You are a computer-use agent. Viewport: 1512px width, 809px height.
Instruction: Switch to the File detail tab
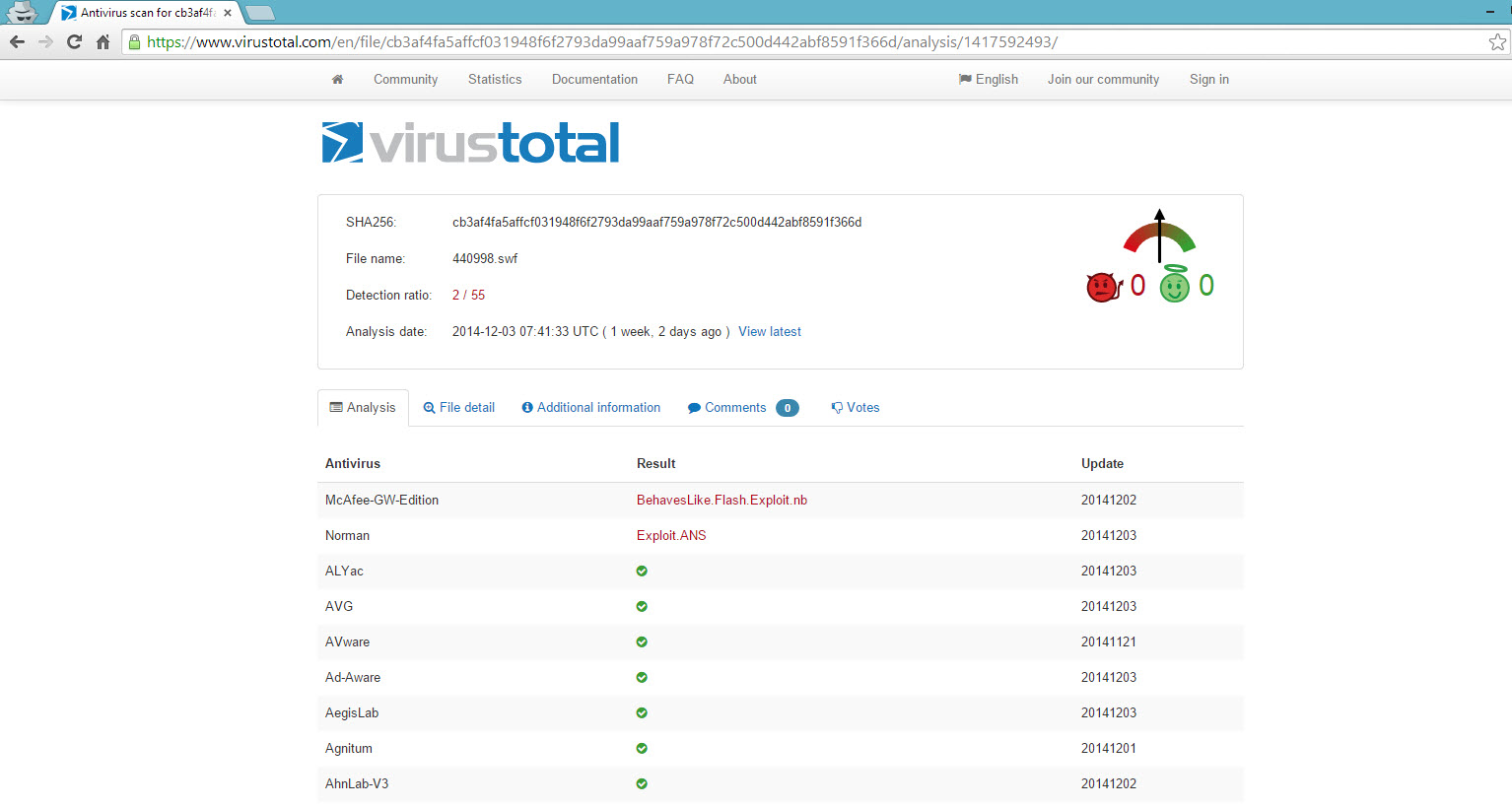tap(458, 407)
